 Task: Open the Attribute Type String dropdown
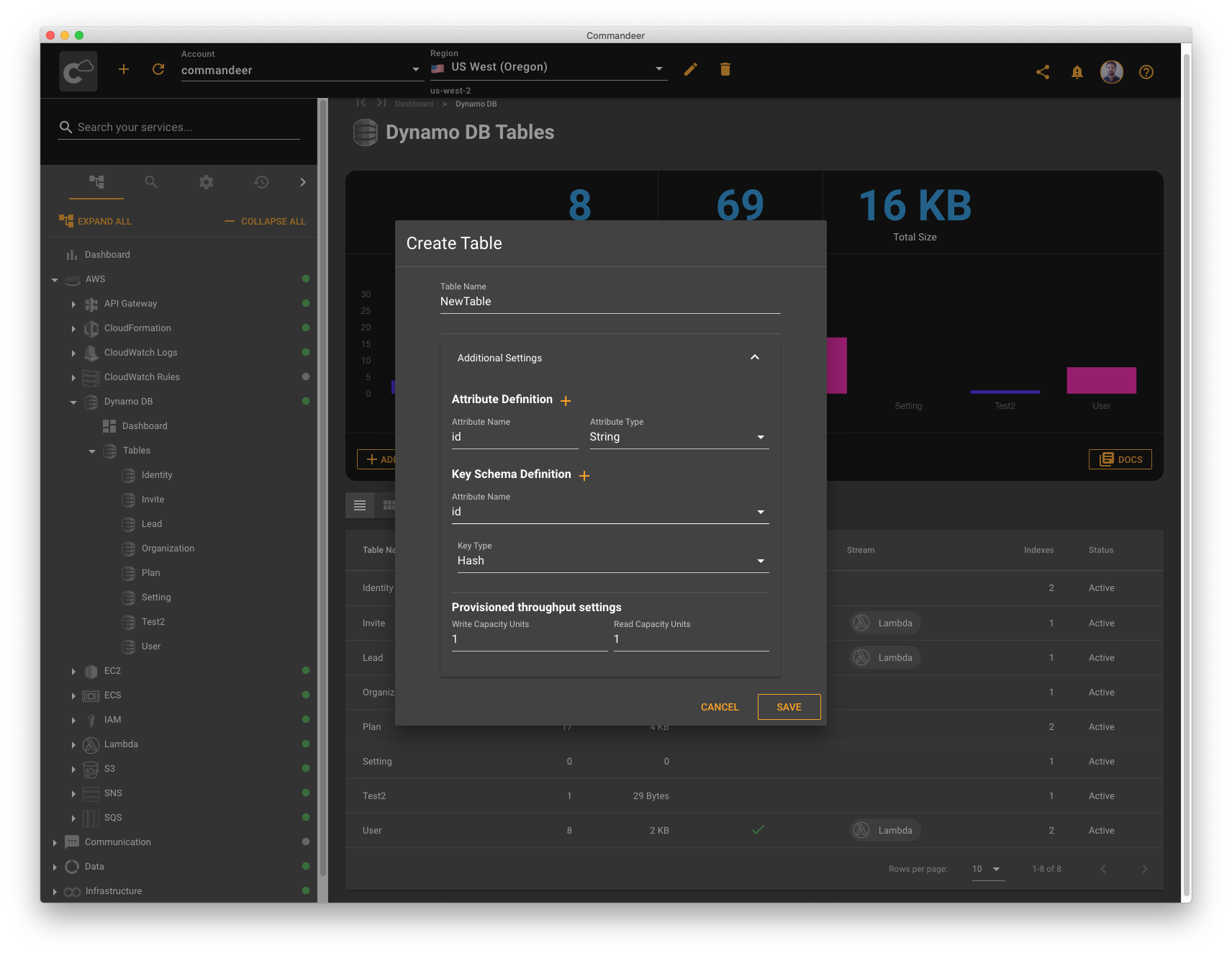point(679,437)
